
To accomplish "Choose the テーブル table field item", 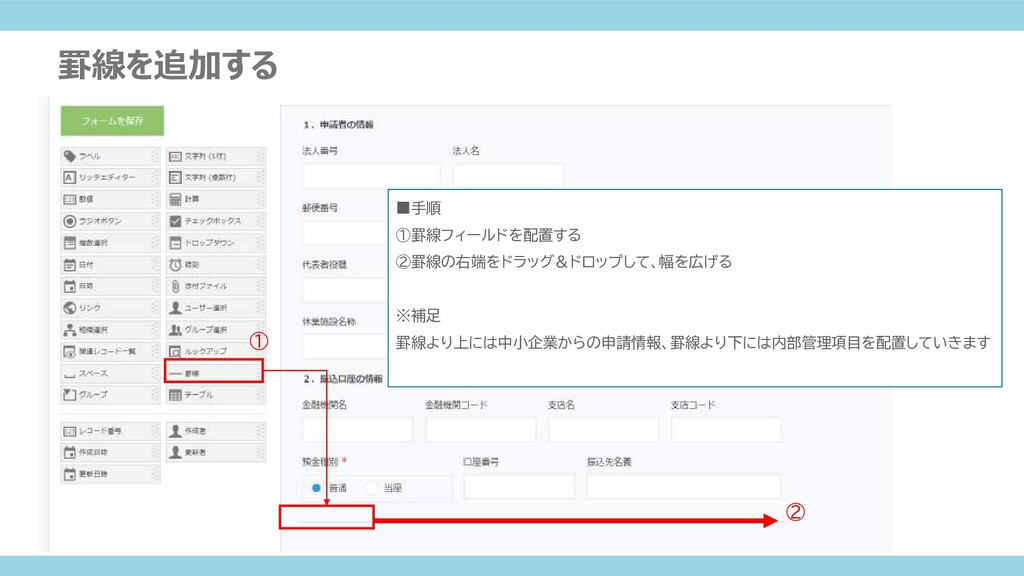I will (216, 394).
